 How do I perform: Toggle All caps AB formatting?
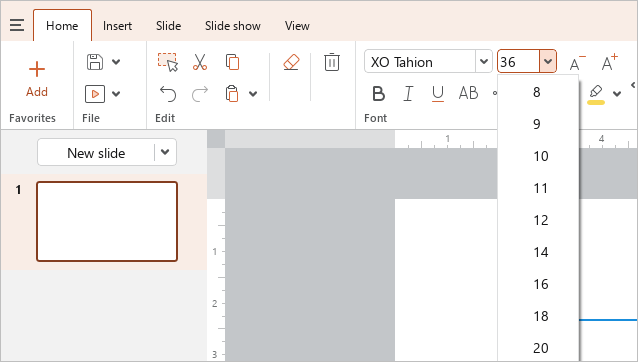(x=468, y=93)
